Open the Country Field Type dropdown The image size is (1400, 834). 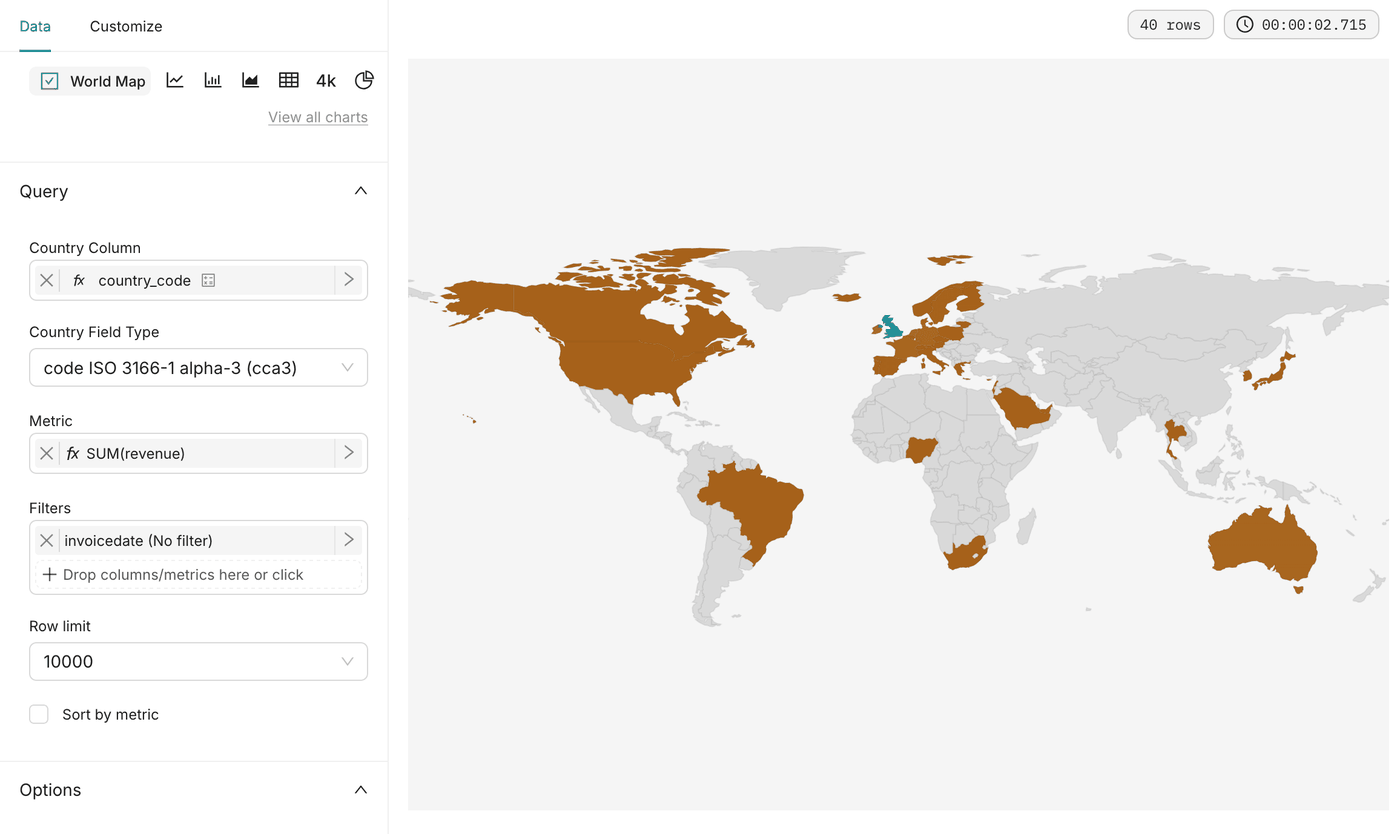[x=198, y=367]
